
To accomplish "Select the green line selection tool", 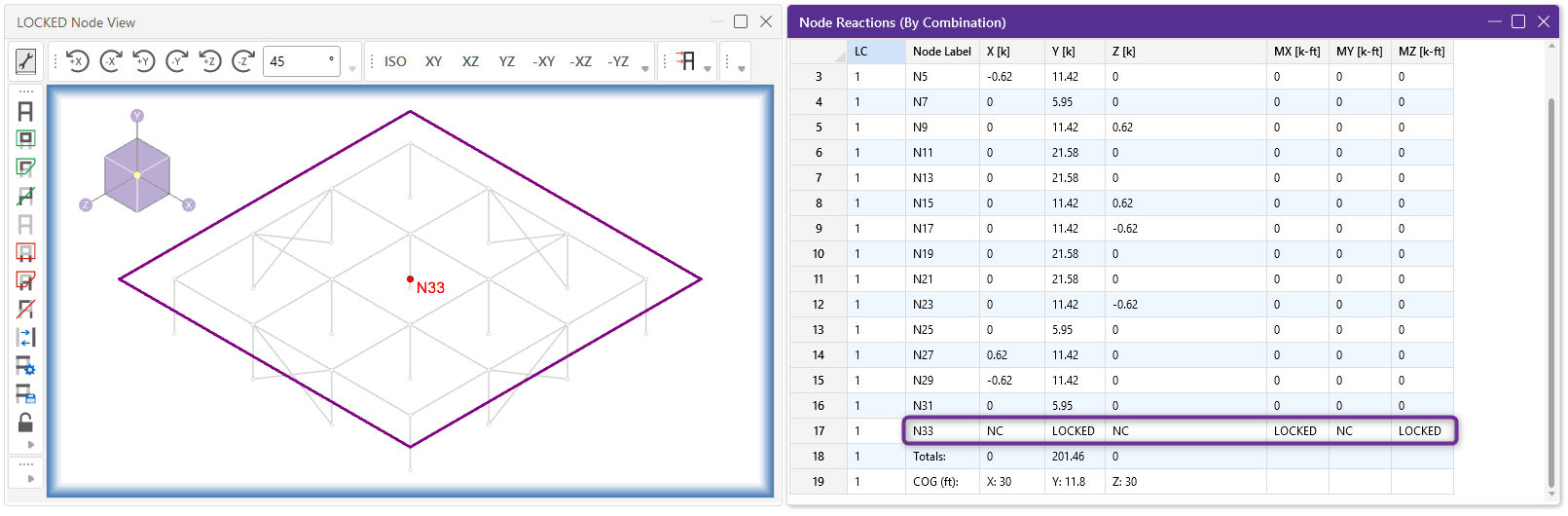I will click(25, 196).
